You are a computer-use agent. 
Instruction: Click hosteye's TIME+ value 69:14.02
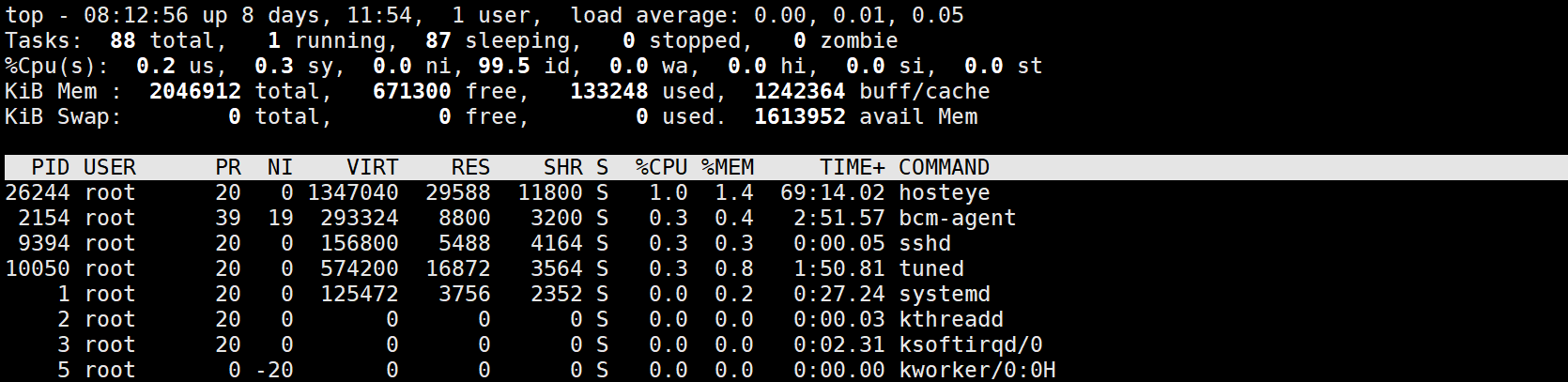(833, 193)
